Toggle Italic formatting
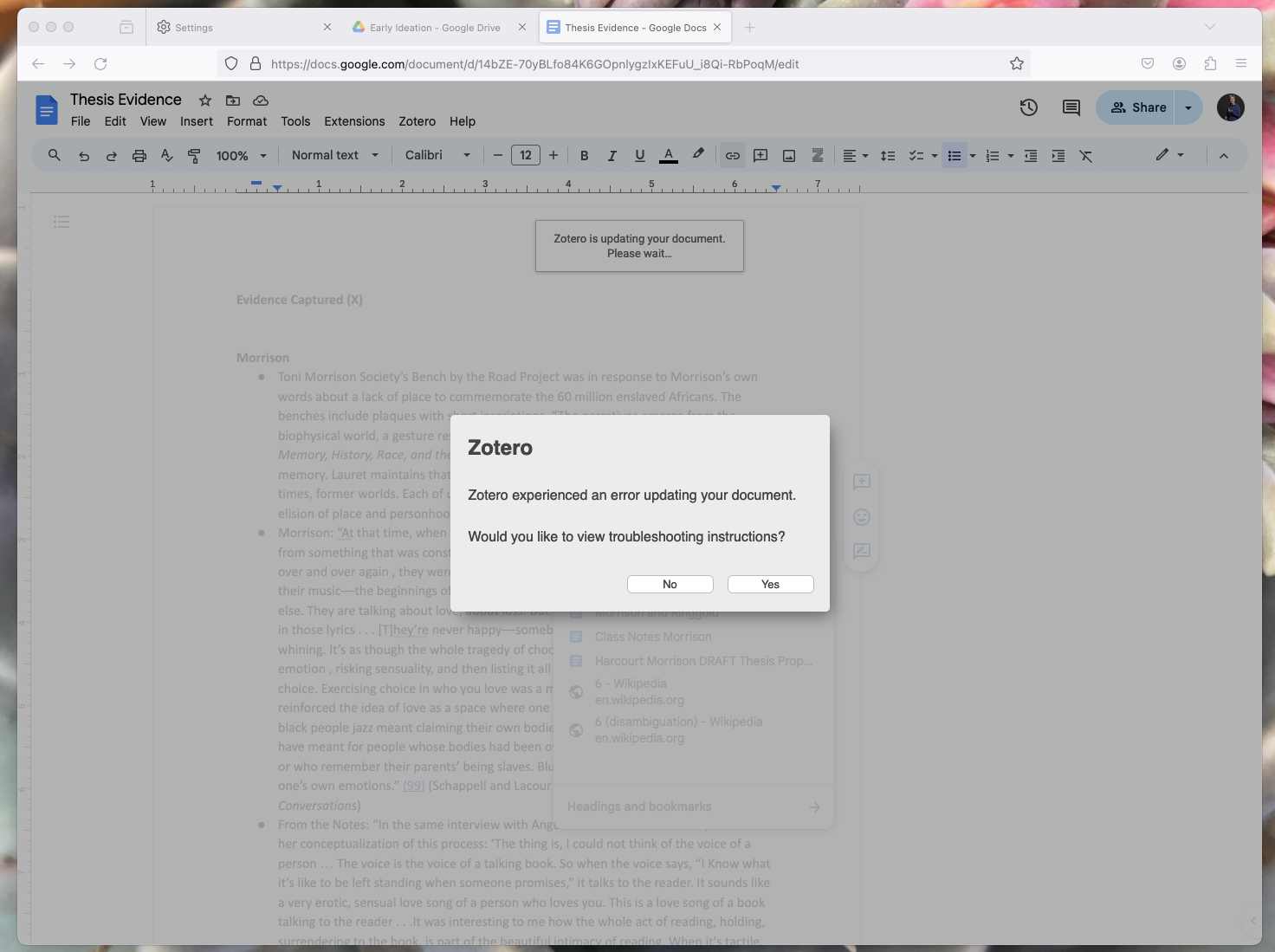Screen dimensions: 1275x952 tap(612, 156)
